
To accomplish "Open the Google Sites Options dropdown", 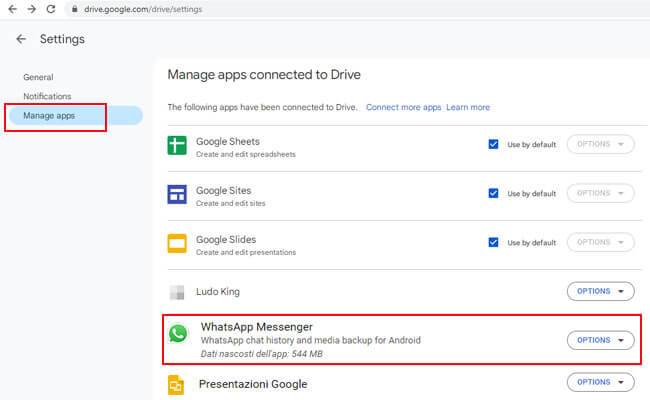I will point(600,193).
